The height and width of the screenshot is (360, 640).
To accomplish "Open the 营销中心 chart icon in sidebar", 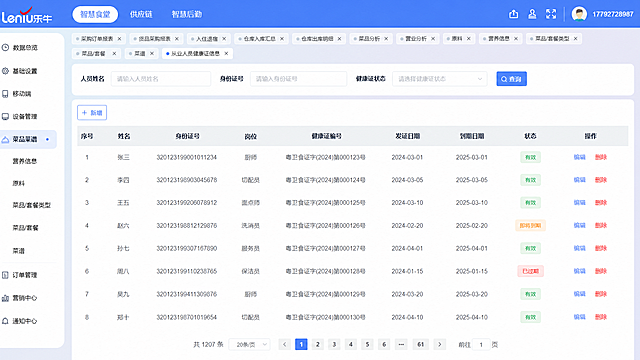I will pos(5,298).
